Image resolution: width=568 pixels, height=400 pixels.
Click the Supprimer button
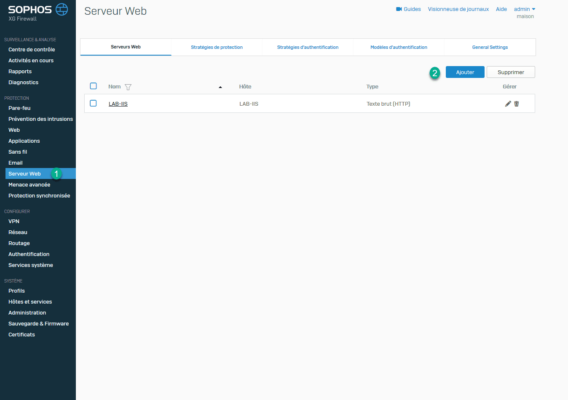click(x=511, y=72)
